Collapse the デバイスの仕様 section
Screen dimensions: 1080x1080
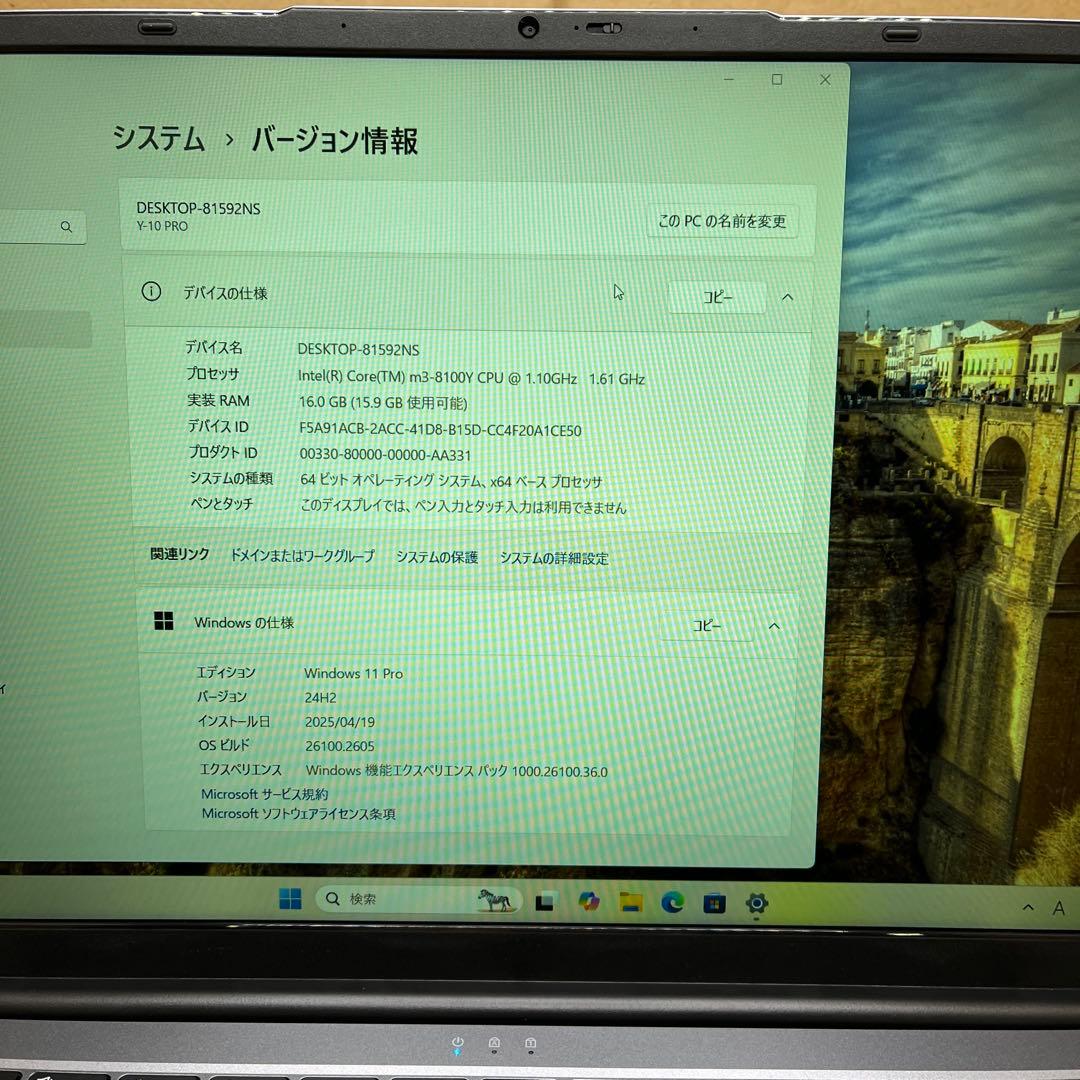point(787,297)
